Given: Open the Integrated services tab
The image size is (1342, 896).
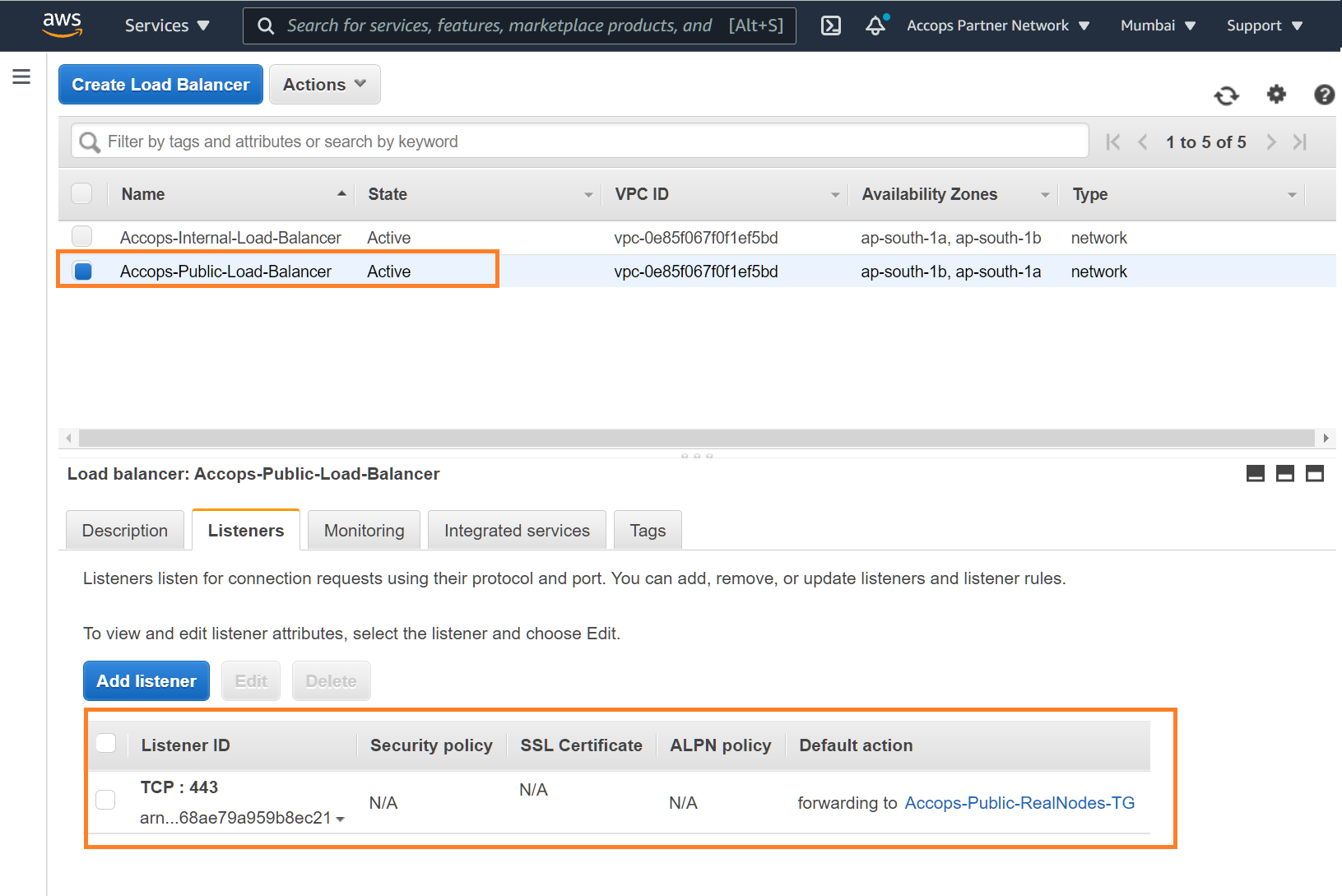Looking at the screenshot, I should [518, 531].
